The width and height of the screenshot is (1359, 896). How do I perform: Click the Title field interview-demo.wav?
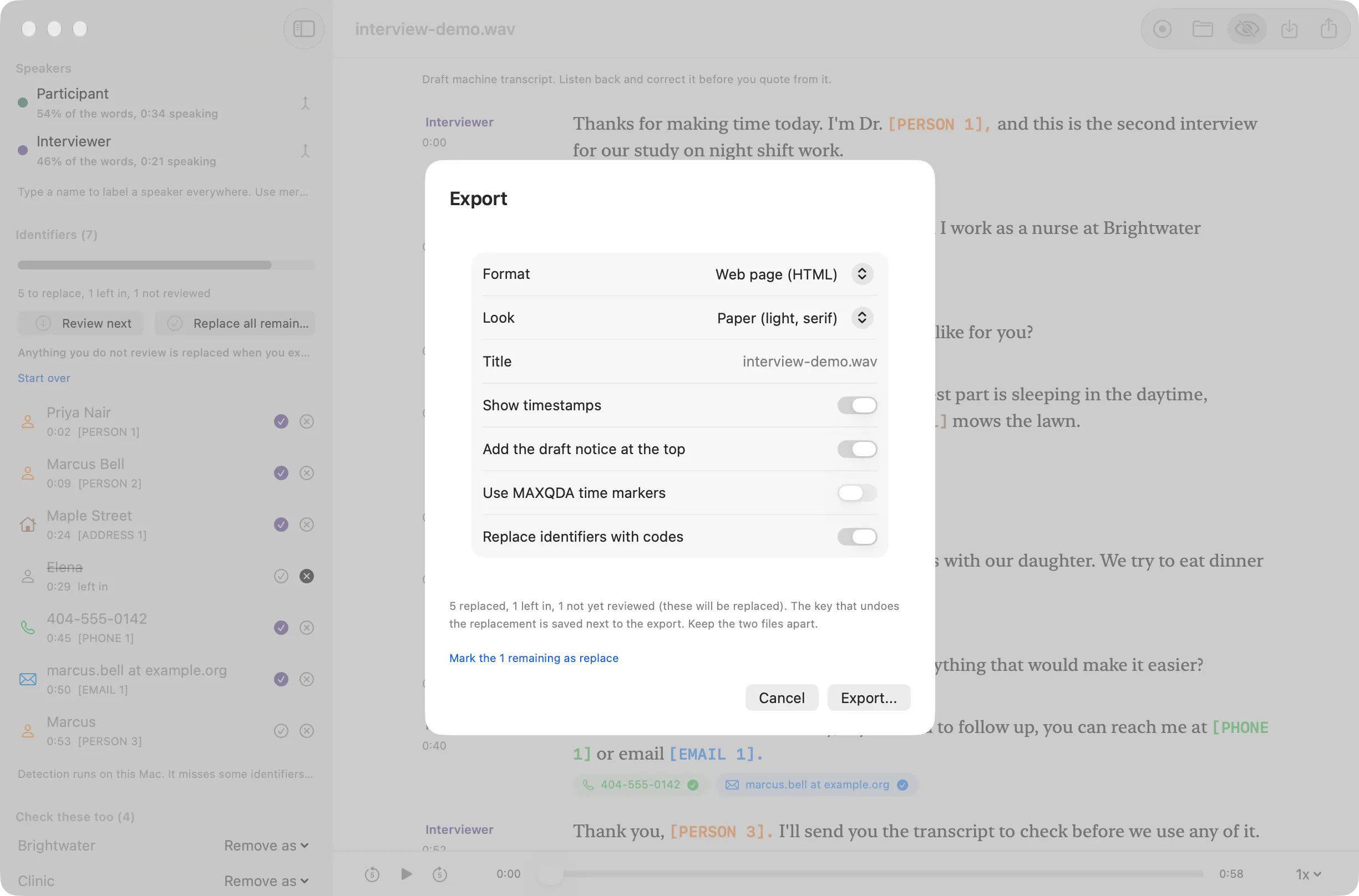point(809,361)
